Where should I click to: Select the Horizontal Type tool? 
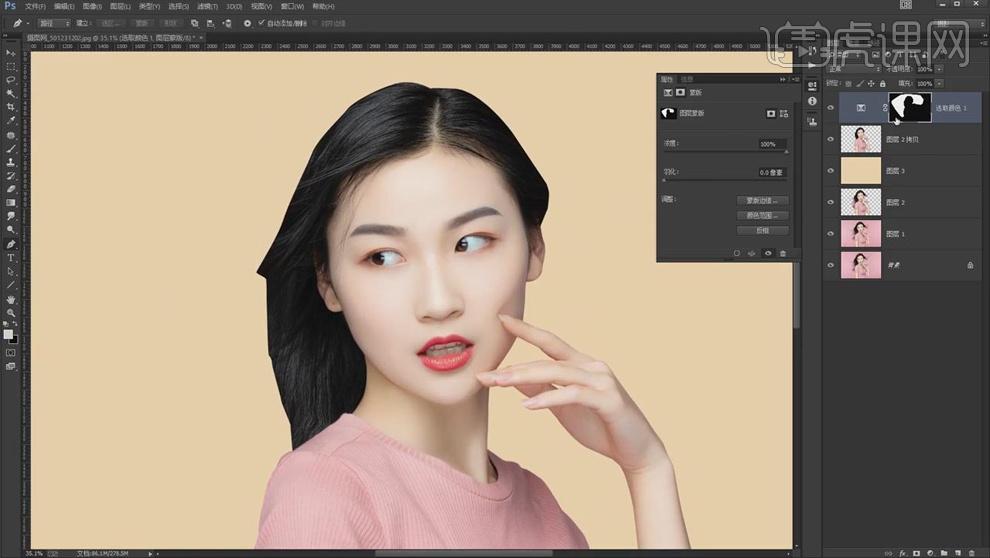pyautogui.click(x=11, y=258)
